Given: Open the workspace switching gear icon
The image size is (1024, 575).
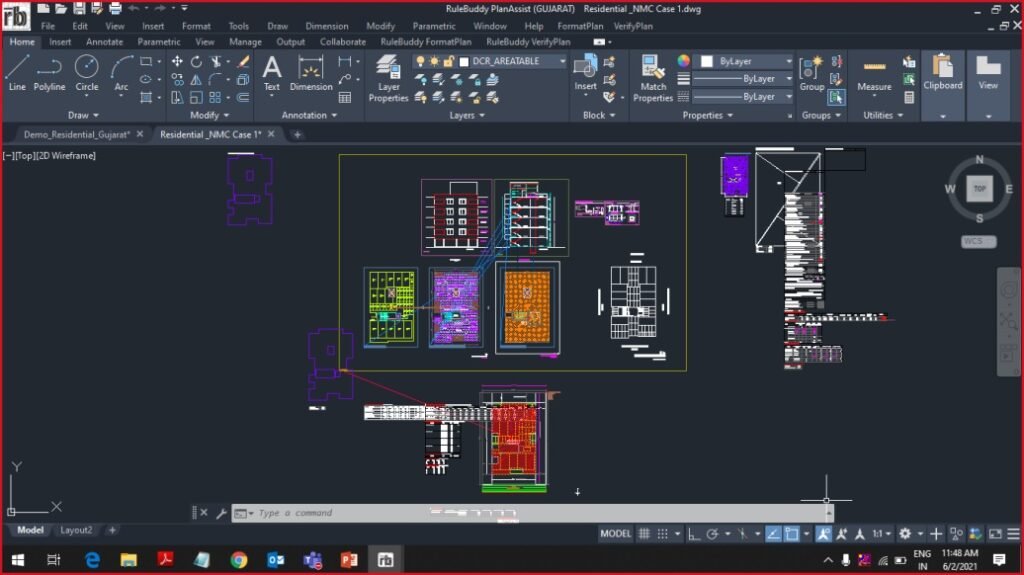Looking at the screenshot, I should [x=904, y=534].
